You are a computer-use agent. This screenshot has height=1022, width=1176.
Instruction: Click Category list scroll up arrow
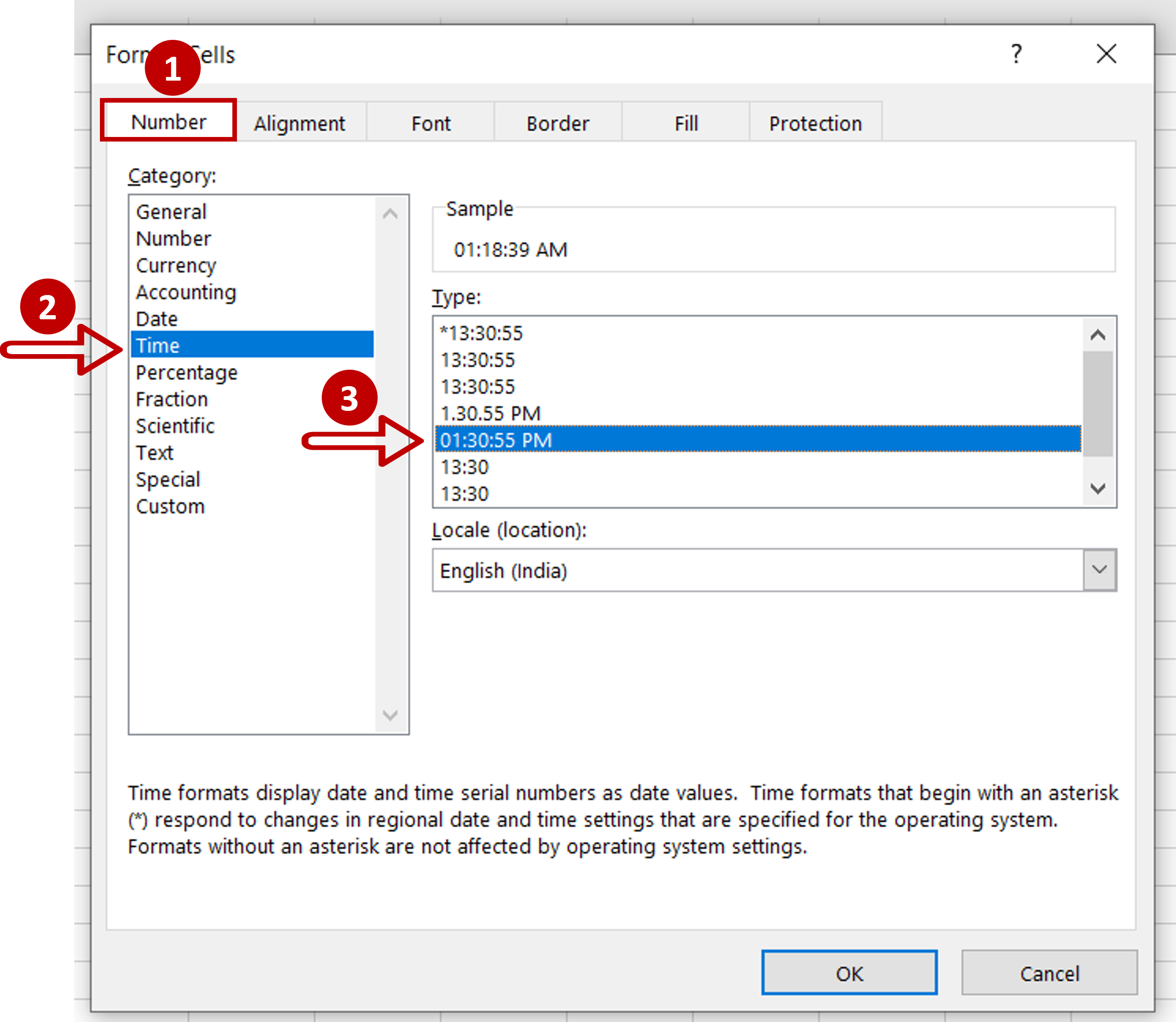(x=390, y=214)
